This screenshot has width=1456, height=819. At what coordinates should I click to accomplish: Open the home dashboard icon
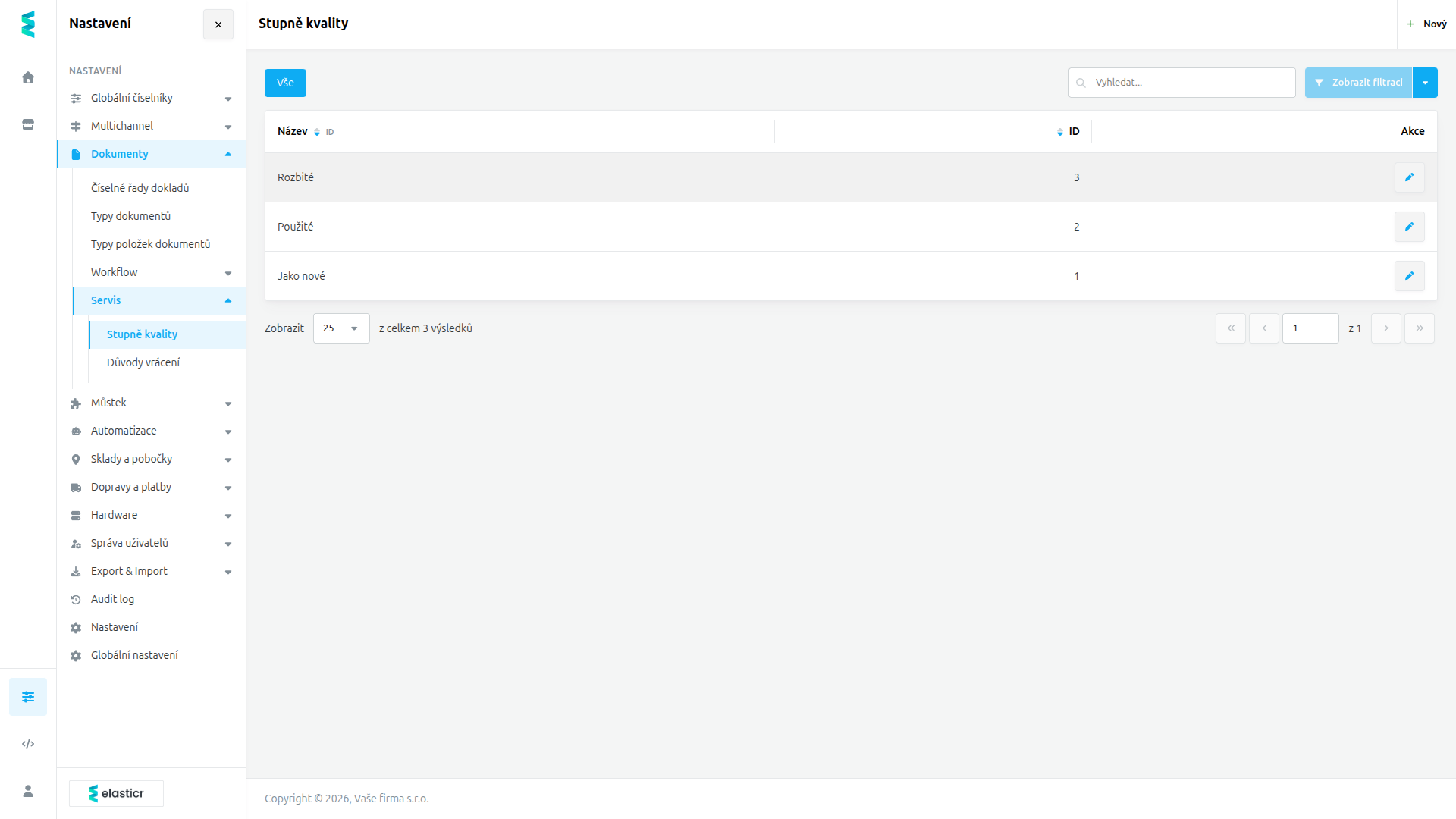point(28,77)
